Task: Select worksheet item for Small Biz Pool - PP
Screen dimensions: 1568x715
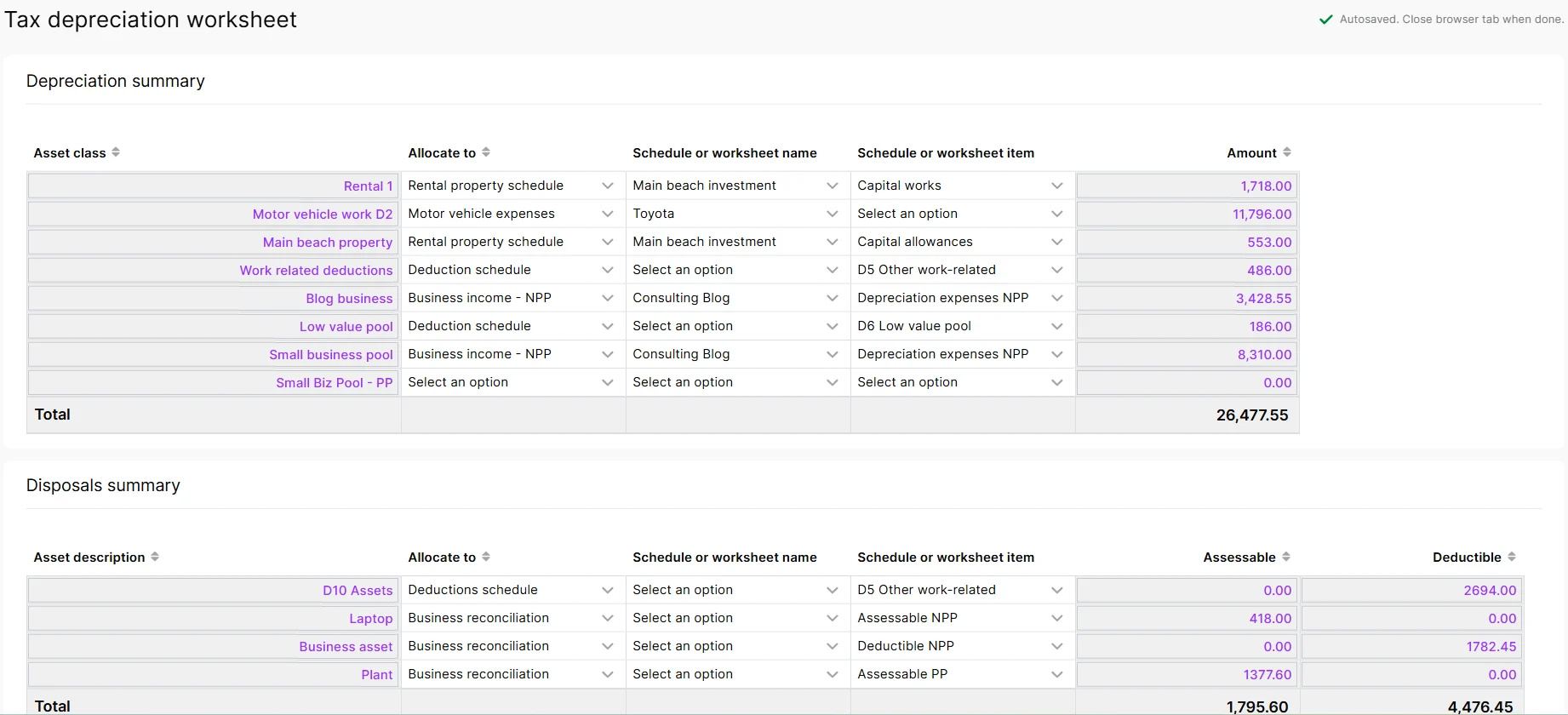Action: (961, 382)
